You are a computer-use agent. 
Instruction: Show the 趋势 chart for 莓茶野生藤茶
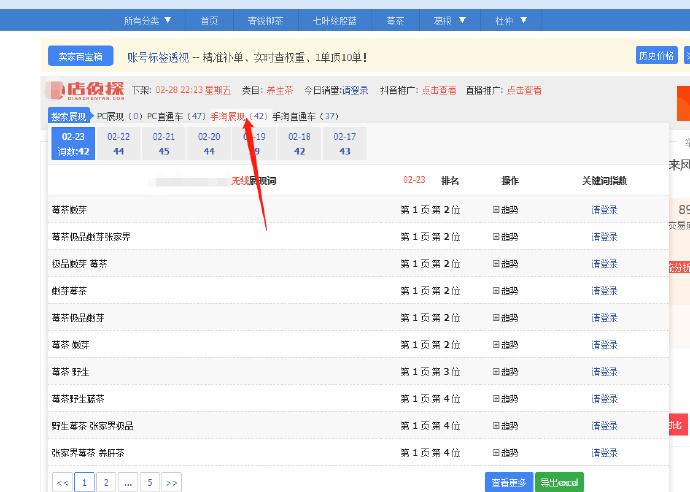tap(505, 399)
